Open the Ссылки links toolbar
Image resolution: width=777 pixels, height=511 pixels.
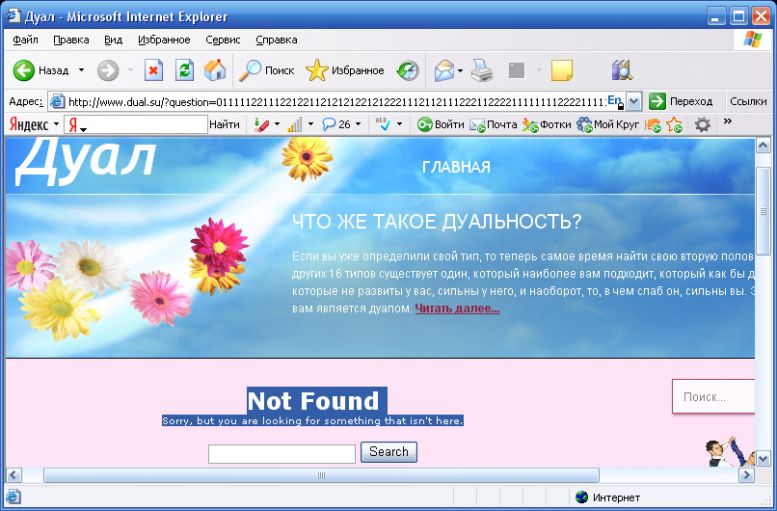pyautogui.click(x=748, y=102)
